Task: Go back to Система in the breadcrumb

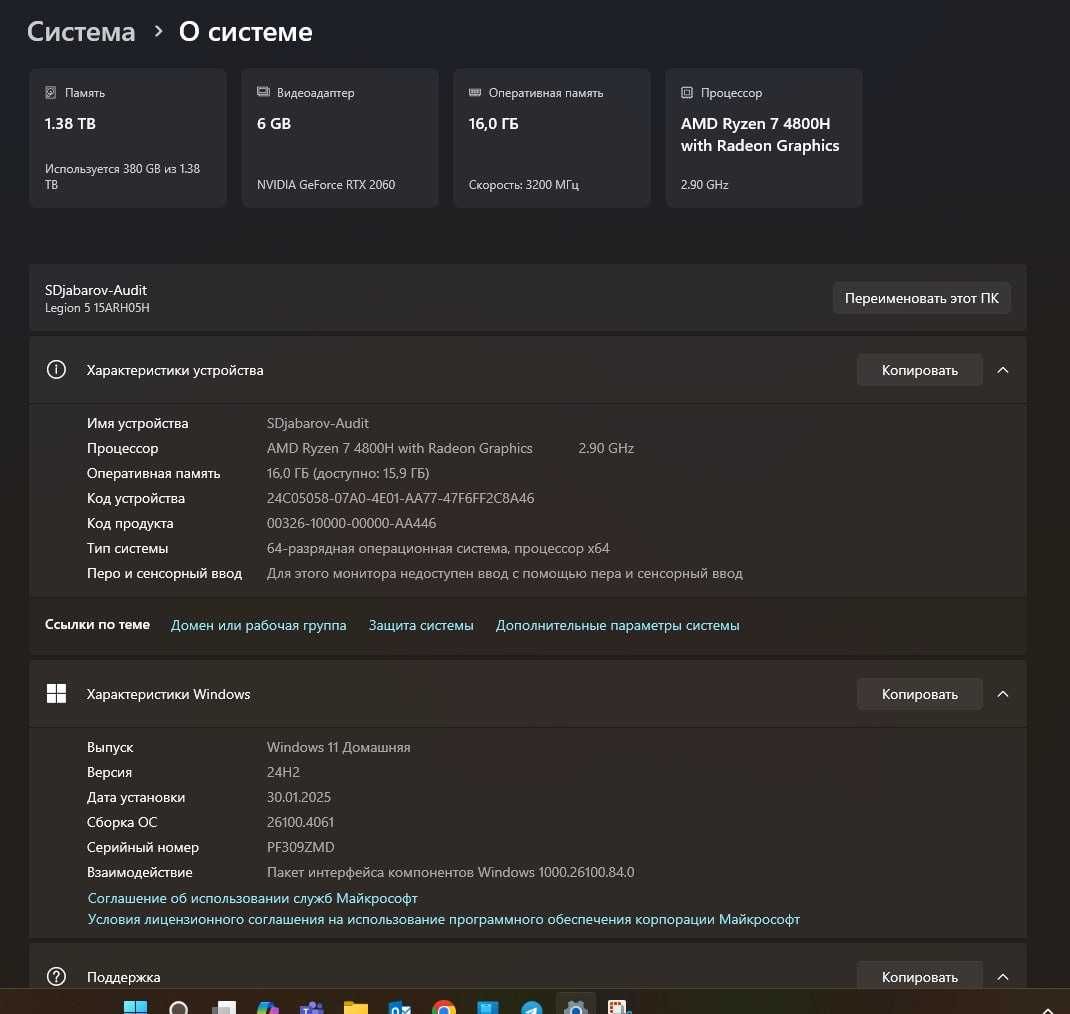Action: [x=81, y=32]
